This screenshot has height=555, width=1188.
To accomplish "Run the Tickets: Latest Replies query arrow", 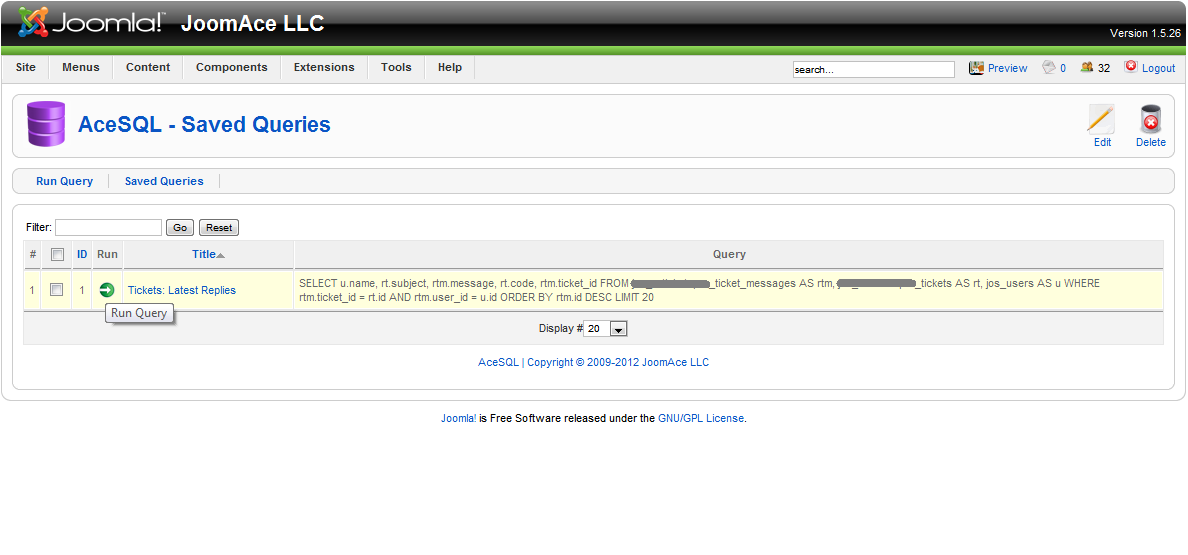I will [x=107, y=289].
